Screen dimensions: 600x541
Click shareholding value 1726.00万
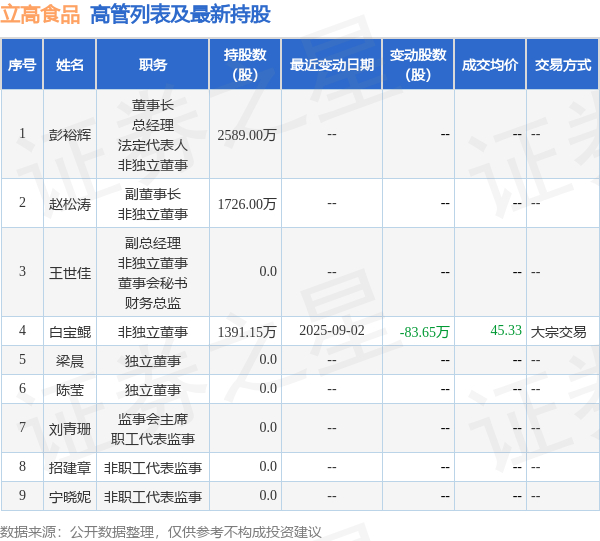click(x=247, y=204)
